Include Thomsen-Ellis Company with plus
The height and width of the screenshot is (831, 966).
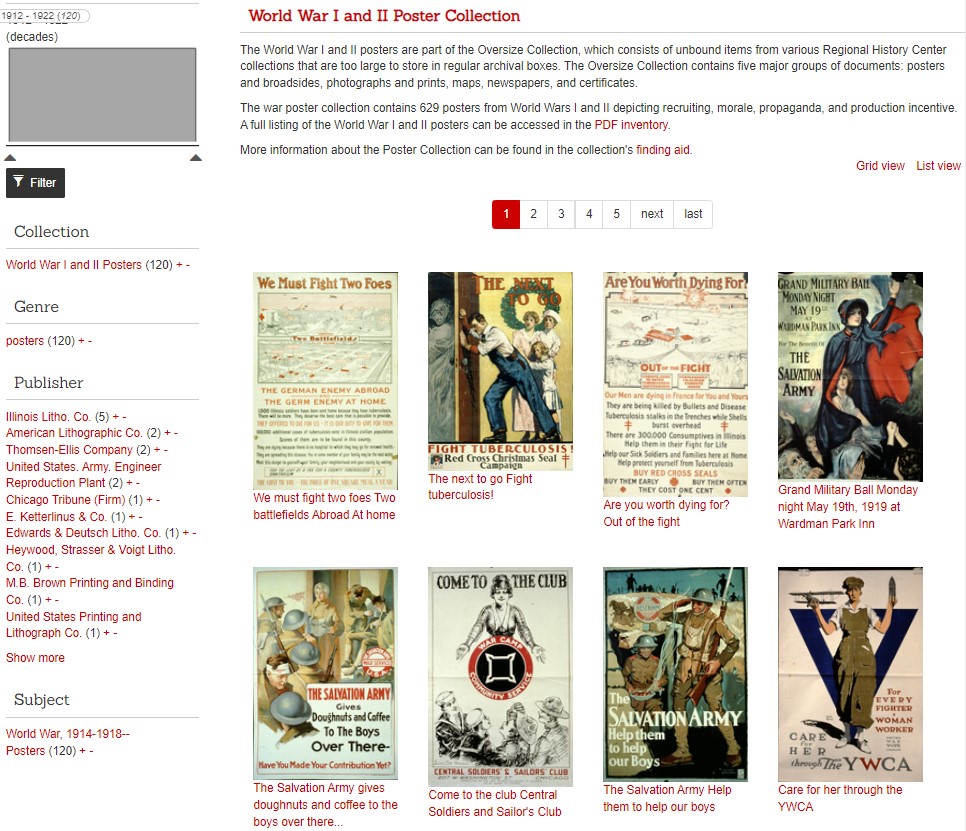pyautogui.click(x=157, y=450)
